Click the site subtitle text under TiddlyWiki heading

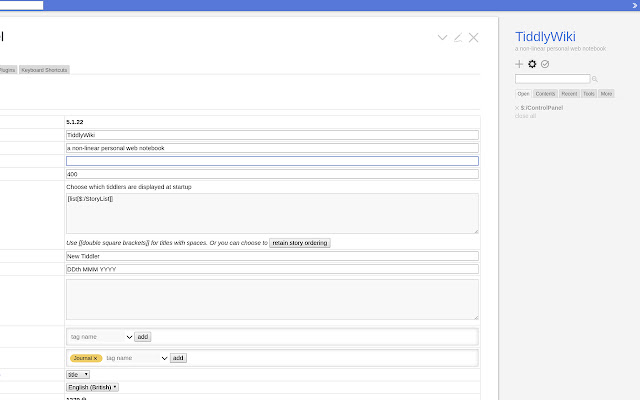[560, 49]
